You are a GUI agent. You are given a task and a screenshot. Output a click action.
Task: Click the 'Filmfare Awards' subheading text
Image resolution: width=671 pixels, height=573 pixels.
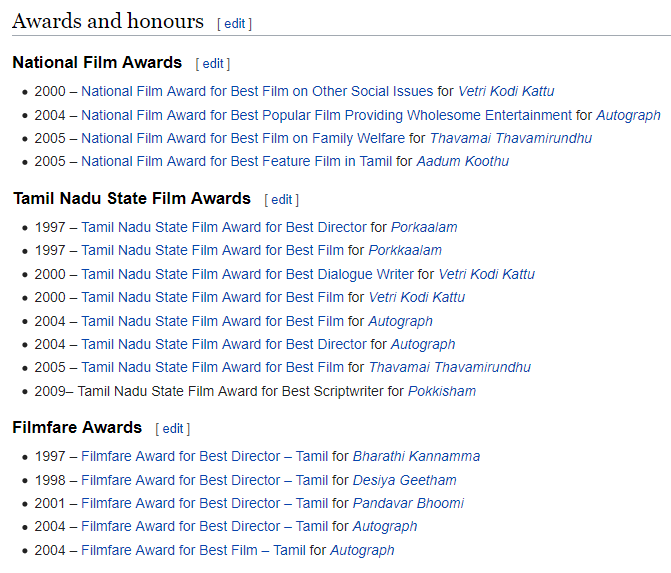tap(77, 428)
